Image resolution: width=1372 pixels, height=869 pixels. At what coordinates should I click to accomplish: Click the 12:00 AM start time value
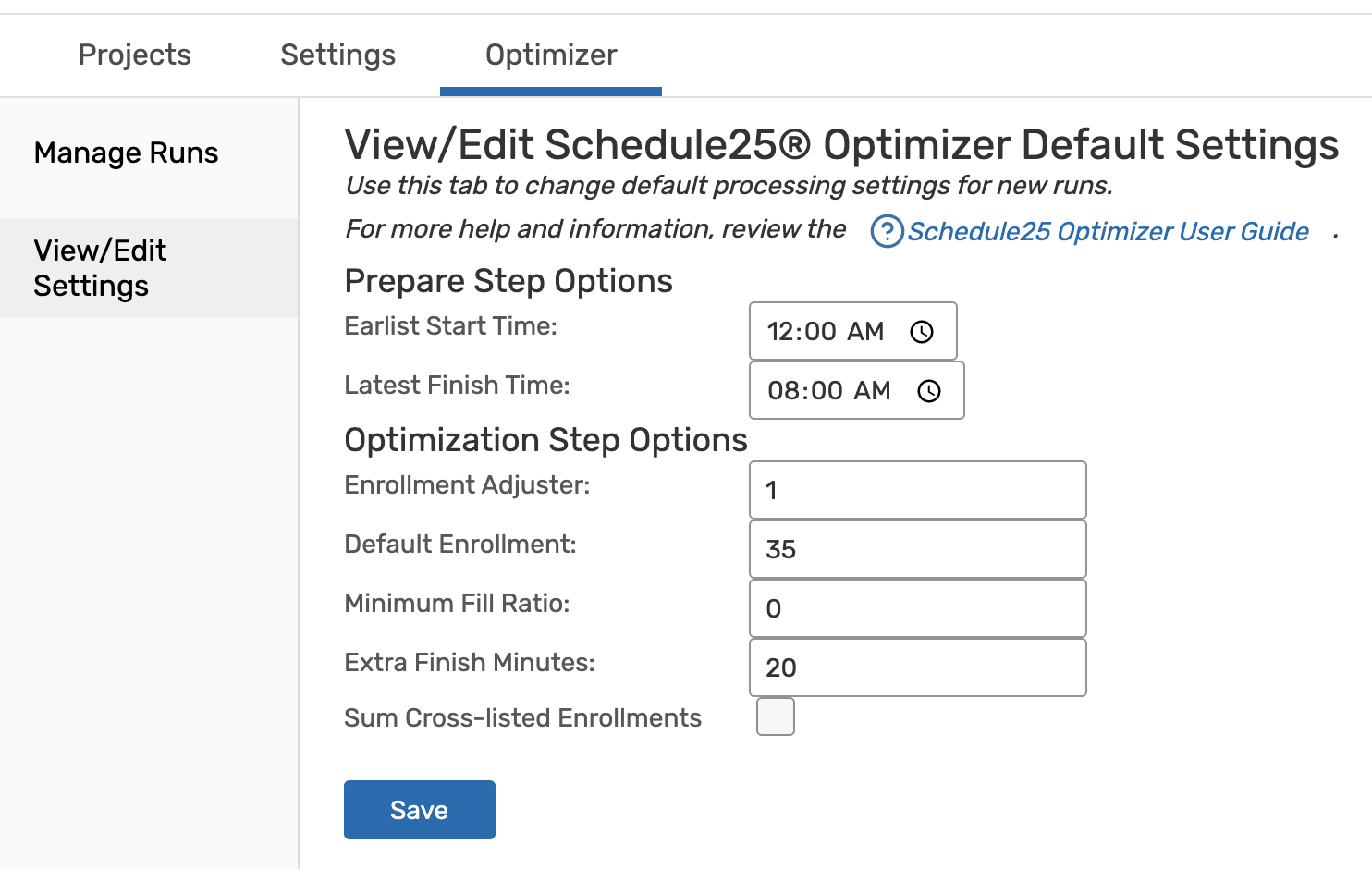(825, 332)
